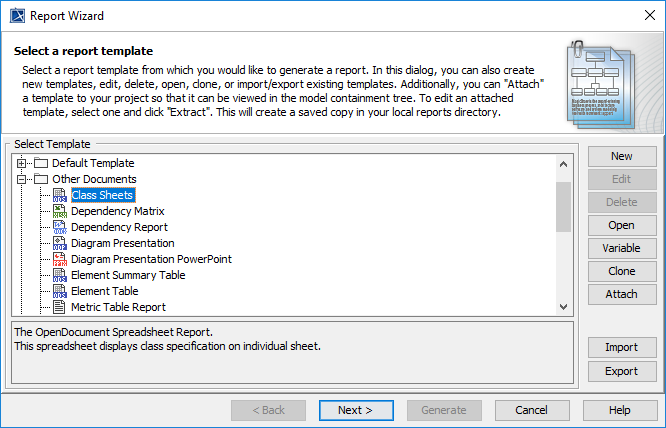Close the Report Wizard window
This screenshot has height=428, width=666.
point(643,16)
